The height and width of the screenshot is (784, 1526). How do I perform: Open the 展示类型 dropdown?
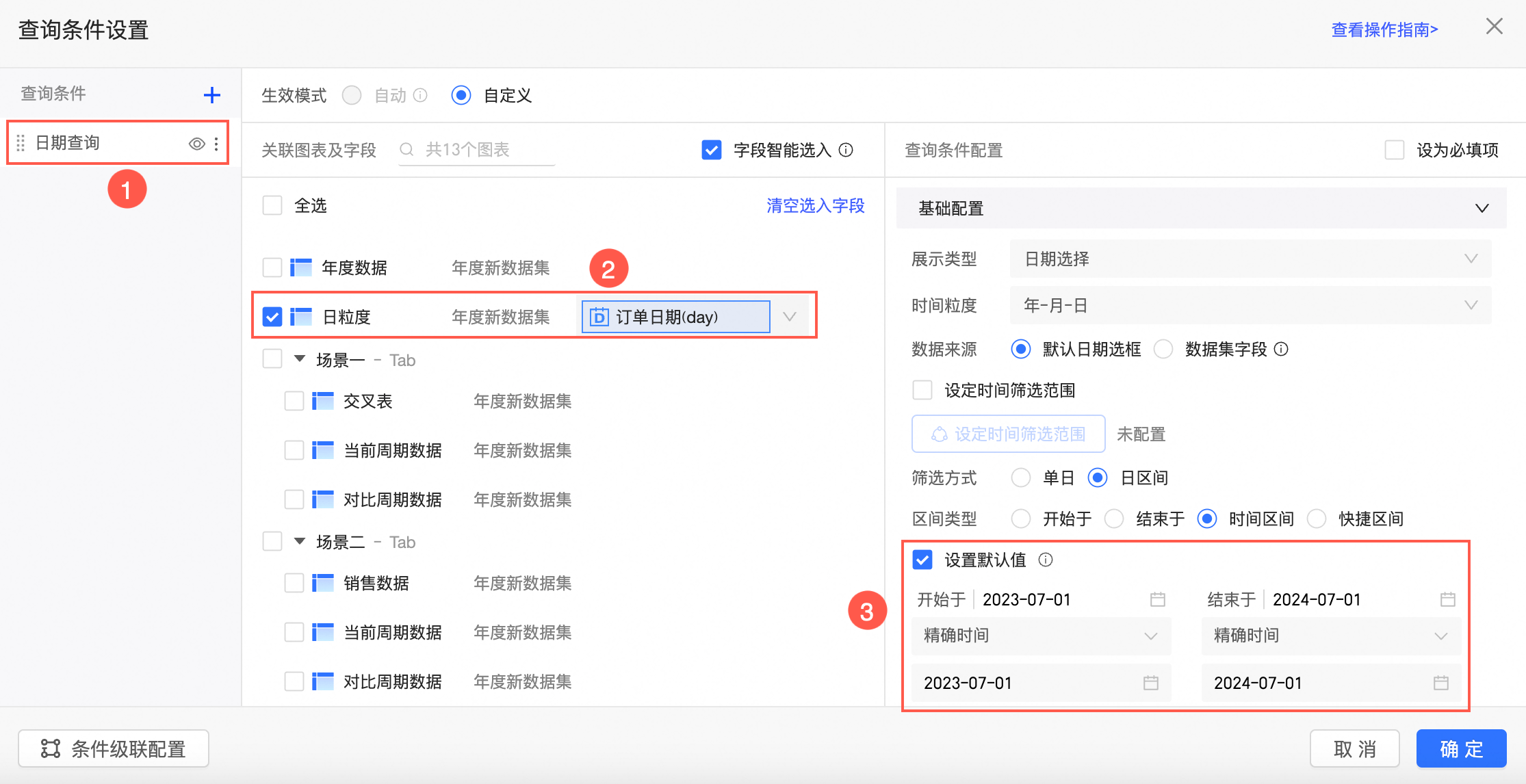click(x=1250, y=259)
